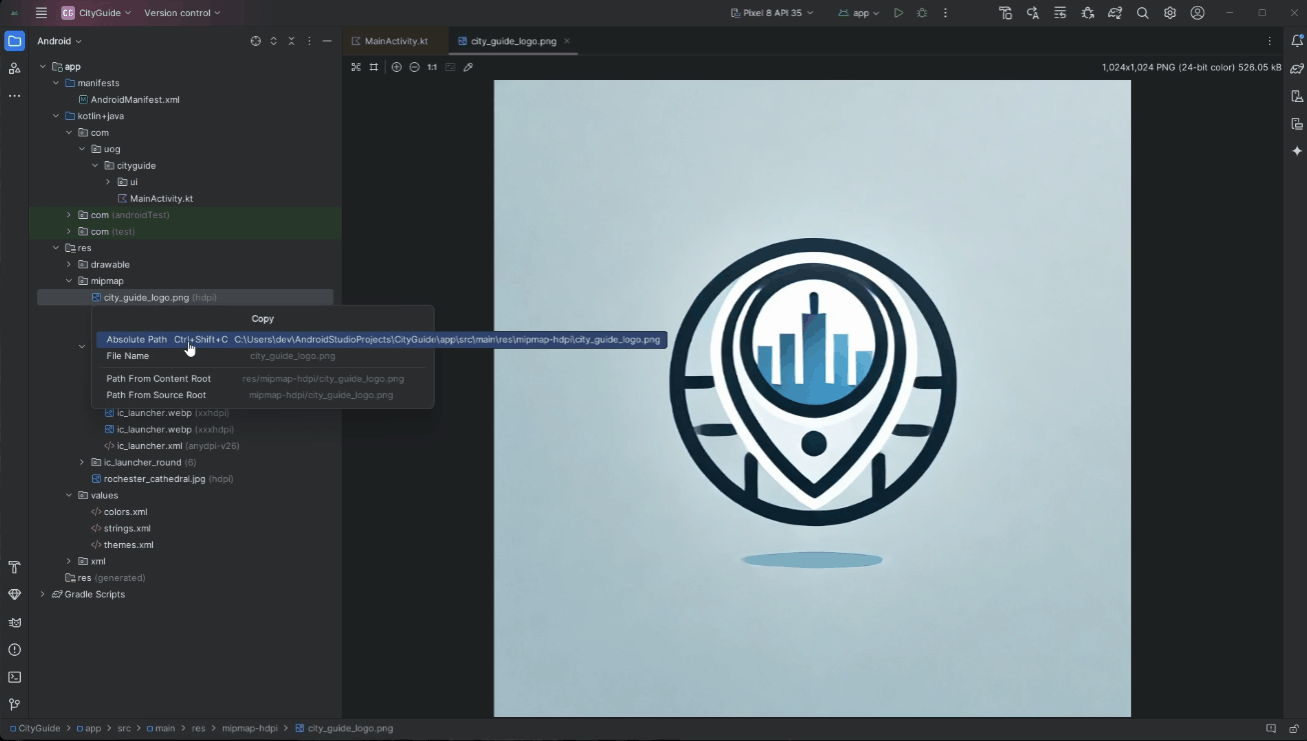Collapse the values folder
This screenshot has width=1307, height=741.
pos(69,496)
